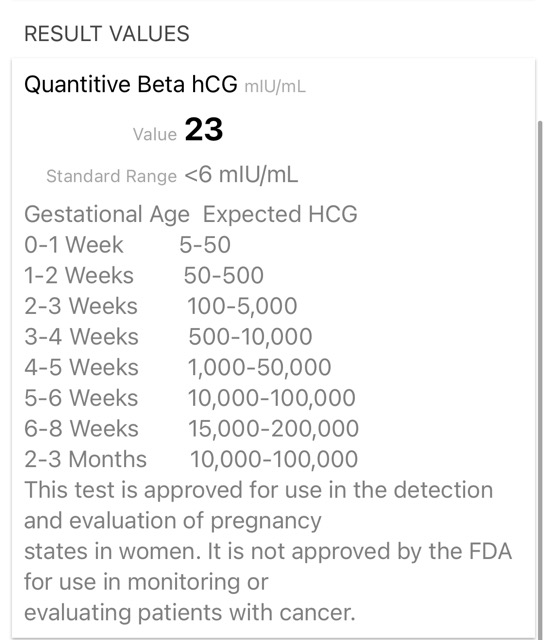Click the 3-4 Weeks row
Viewport: 547px width, 640px height.
[168, 337]
